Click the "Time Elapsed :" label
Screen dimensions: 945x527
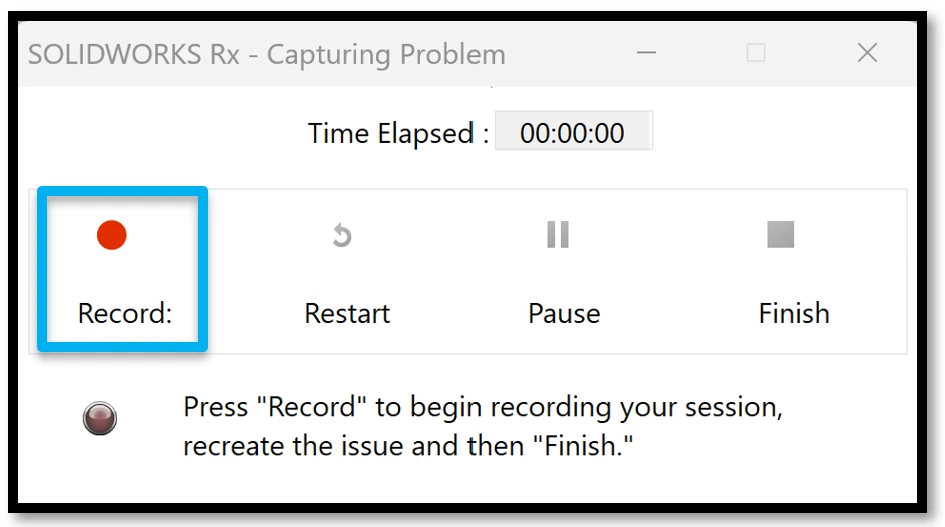(x=398, y=133)
